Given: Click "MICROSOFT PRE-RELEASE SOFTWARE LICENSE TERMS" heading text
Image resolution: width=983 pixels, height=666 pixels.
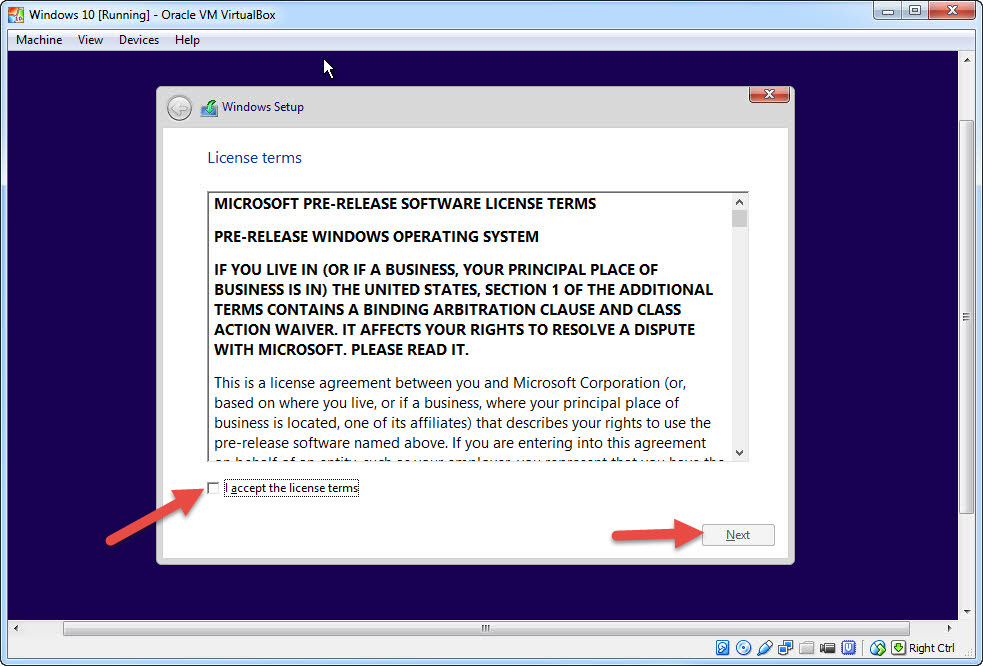Looking at the screenshot, I should (x=405, y=204).
